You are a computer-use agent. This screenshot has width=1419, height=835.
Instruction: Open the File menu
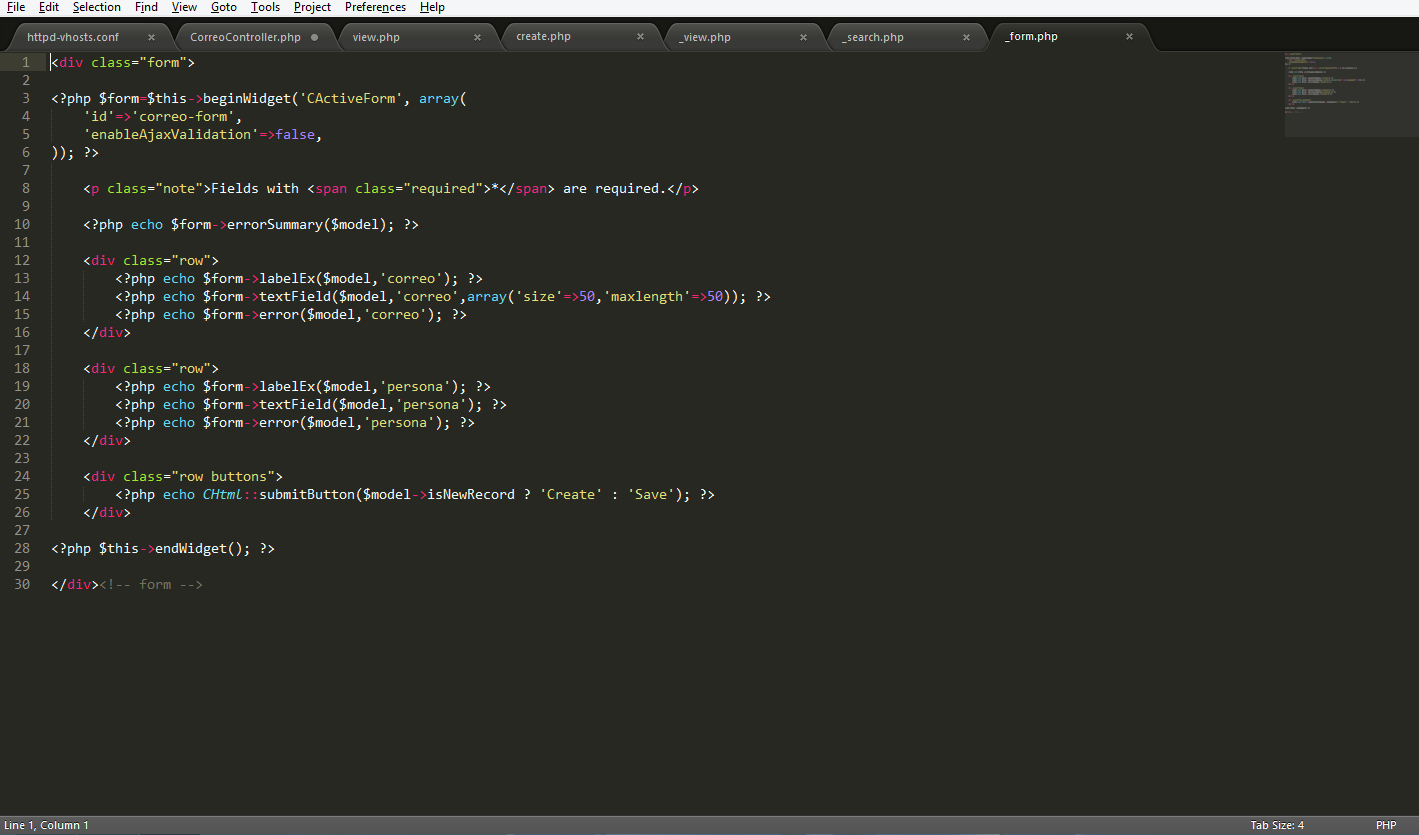(x=15, y=7)
